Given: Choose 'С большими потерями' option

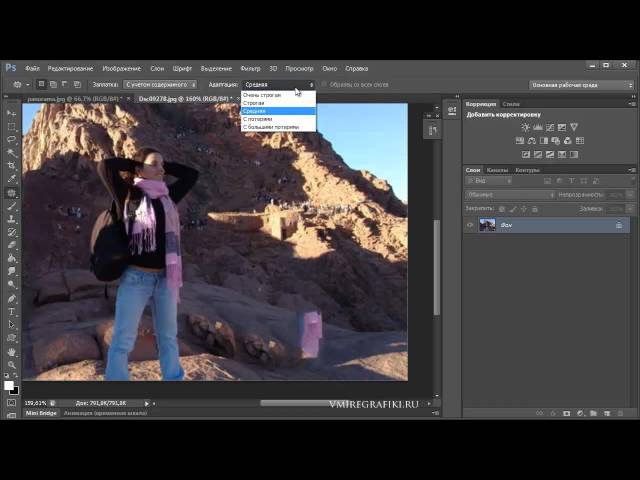Looking at the screenshot, I should point(278,127).
